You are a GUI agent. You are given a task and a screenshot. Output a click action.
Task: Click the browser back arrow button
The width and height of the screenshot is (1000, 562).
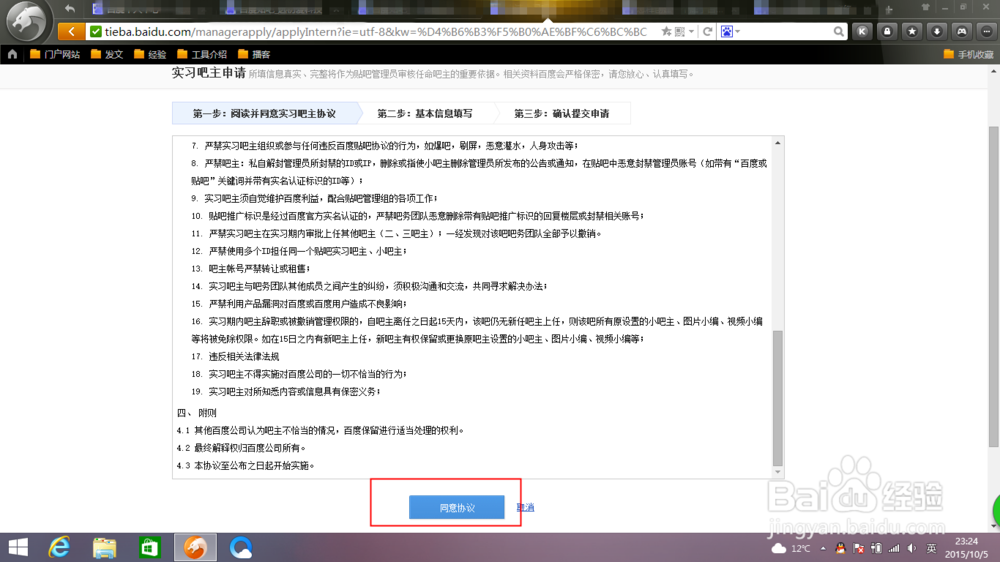(71, 31)
